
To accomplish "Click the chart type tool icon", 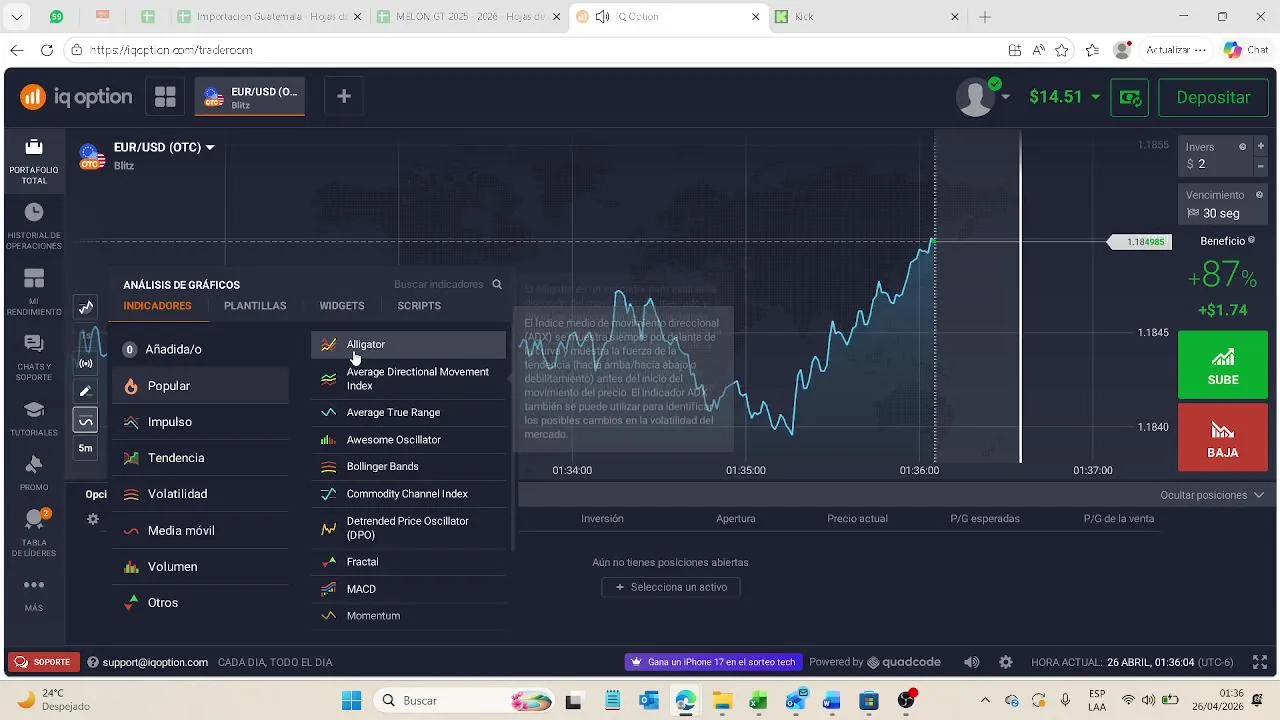I will coord(86,307).
